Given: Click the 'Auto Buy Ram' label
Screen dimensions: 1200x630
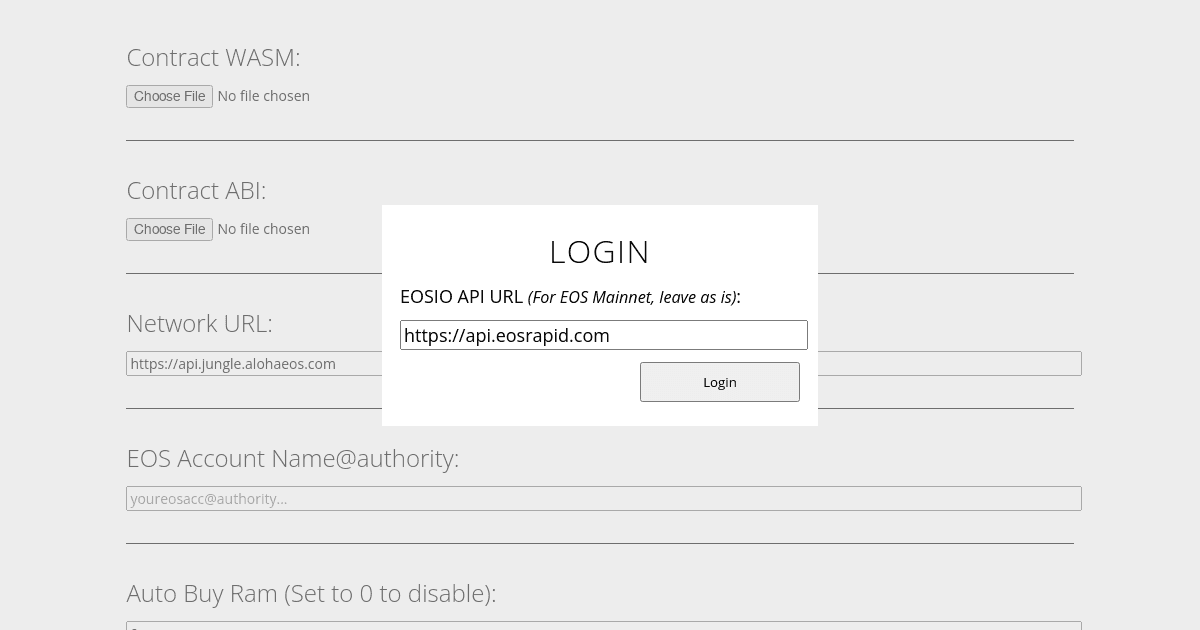Looking at the screenshot, I should tap(311, 593).
